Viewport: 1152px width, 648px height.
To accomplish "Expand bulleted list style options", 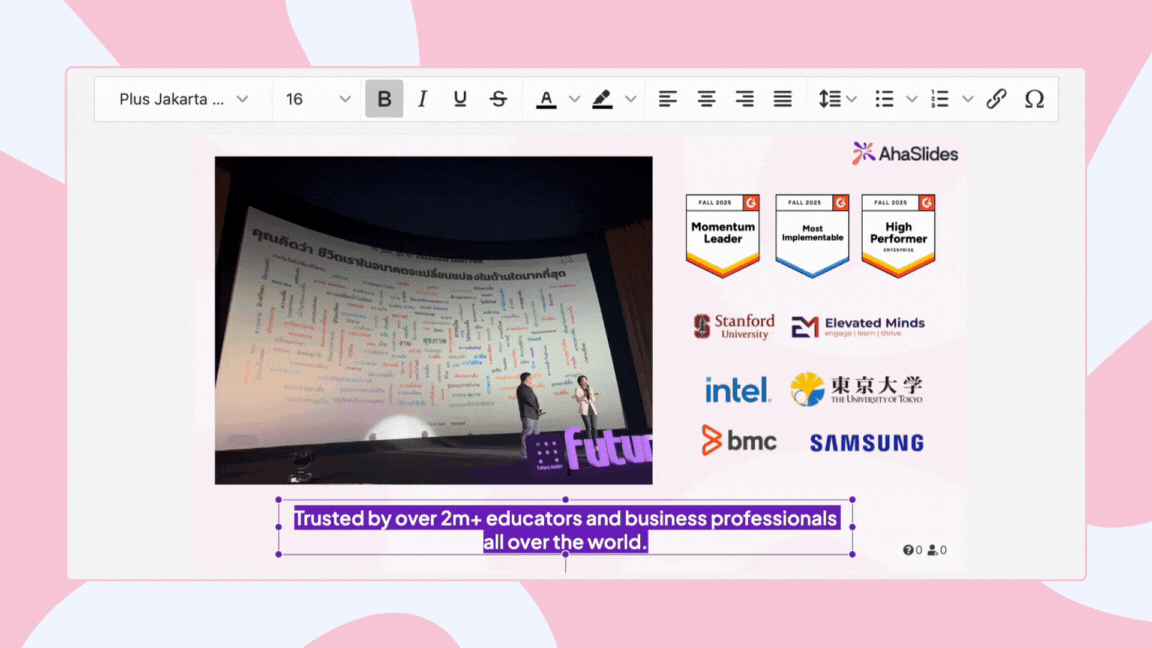I will (912, 99).
